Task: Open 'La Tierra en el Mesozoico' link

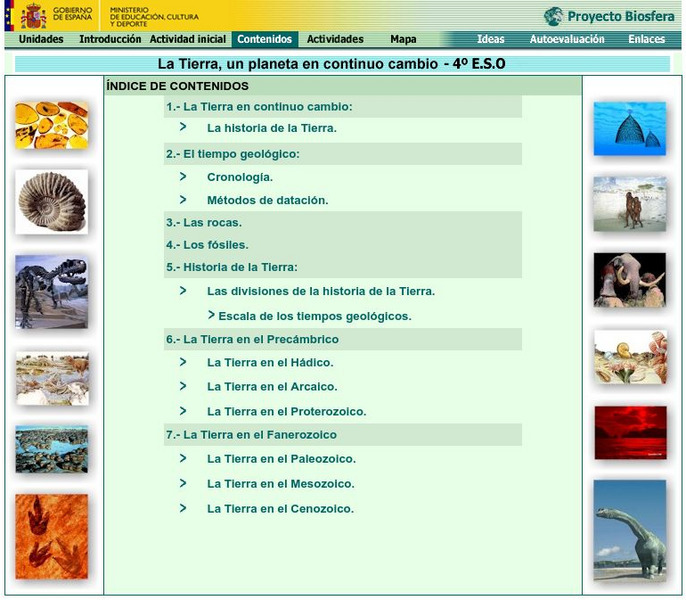Action: tap(280, 484)
